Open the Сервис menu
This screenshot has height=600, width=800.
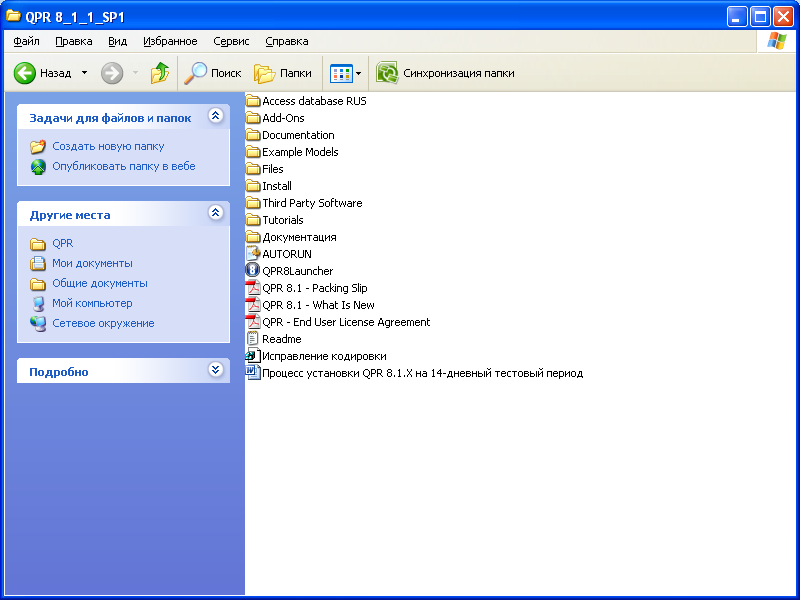tap(231, 41)
